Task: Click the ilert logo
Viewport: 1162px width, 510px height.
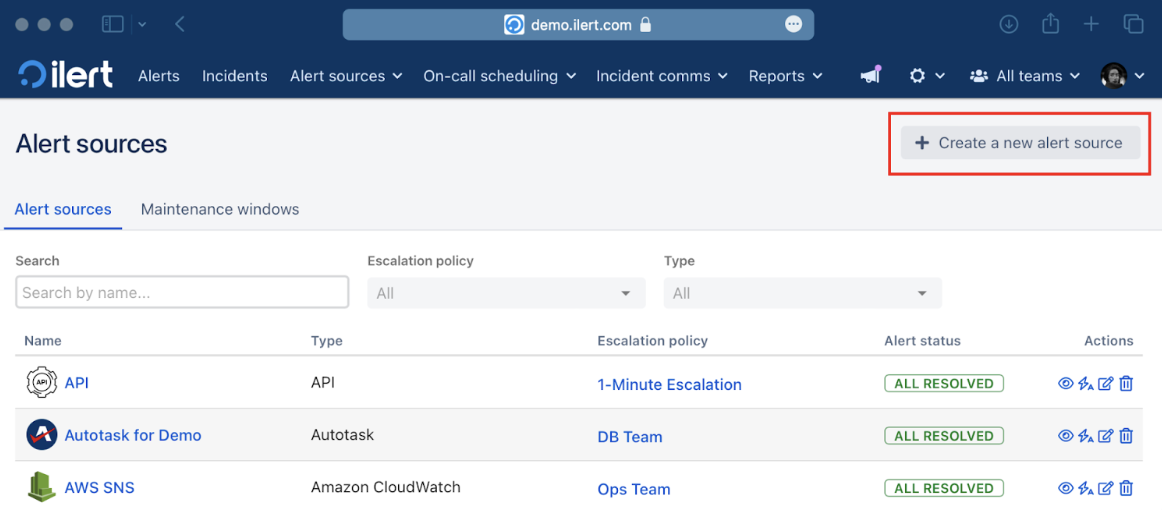Action: (x=66, y=76)
